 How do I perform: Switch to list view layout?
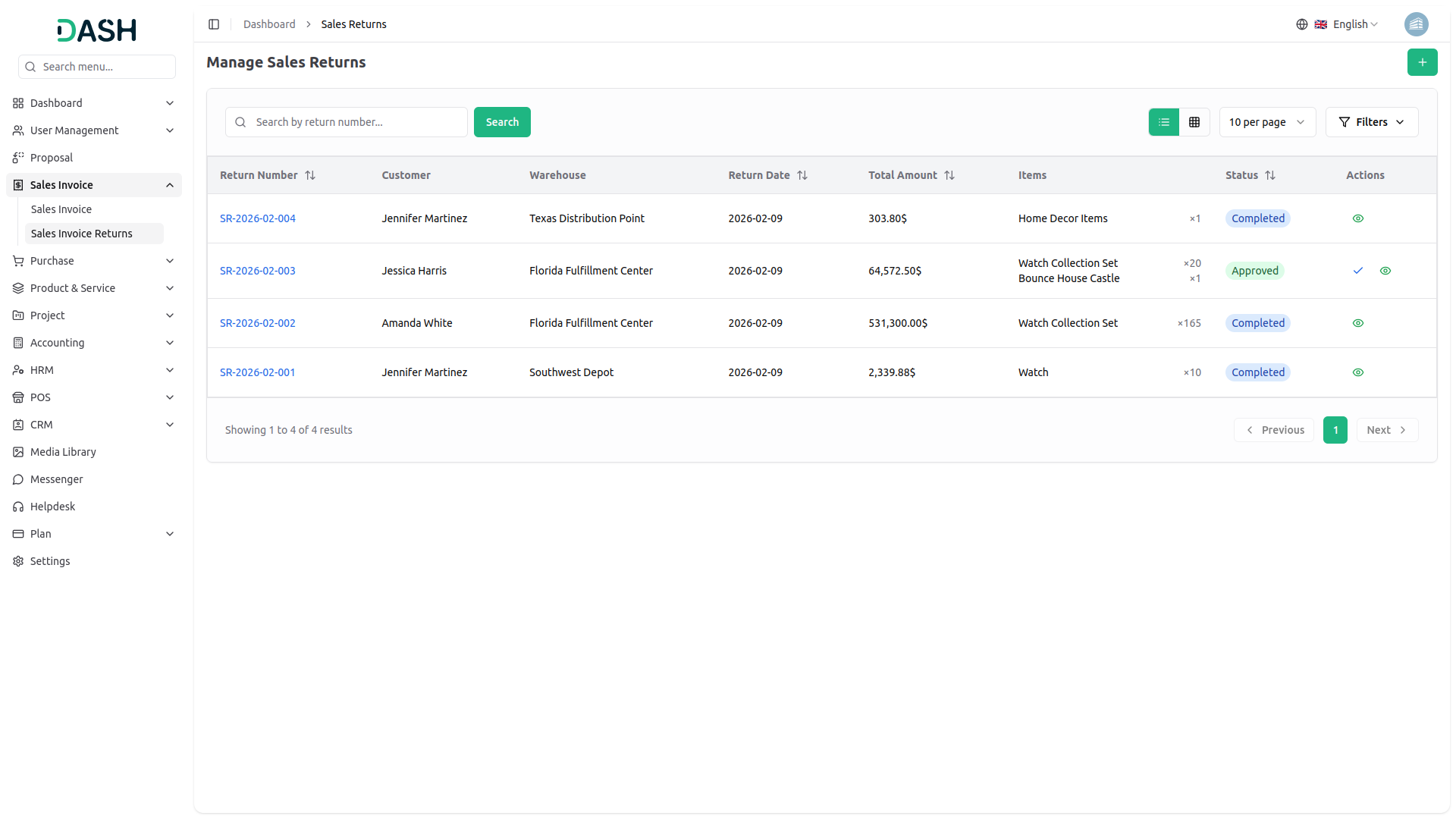(1164, 122)
